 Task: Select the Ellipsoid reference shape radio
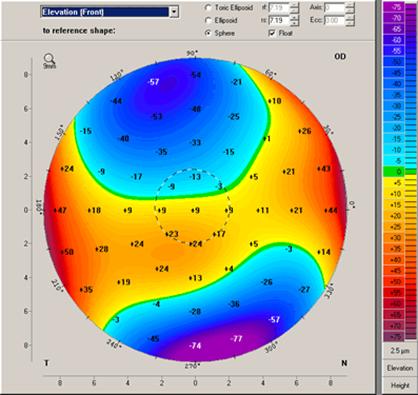(x=208, y=20)
